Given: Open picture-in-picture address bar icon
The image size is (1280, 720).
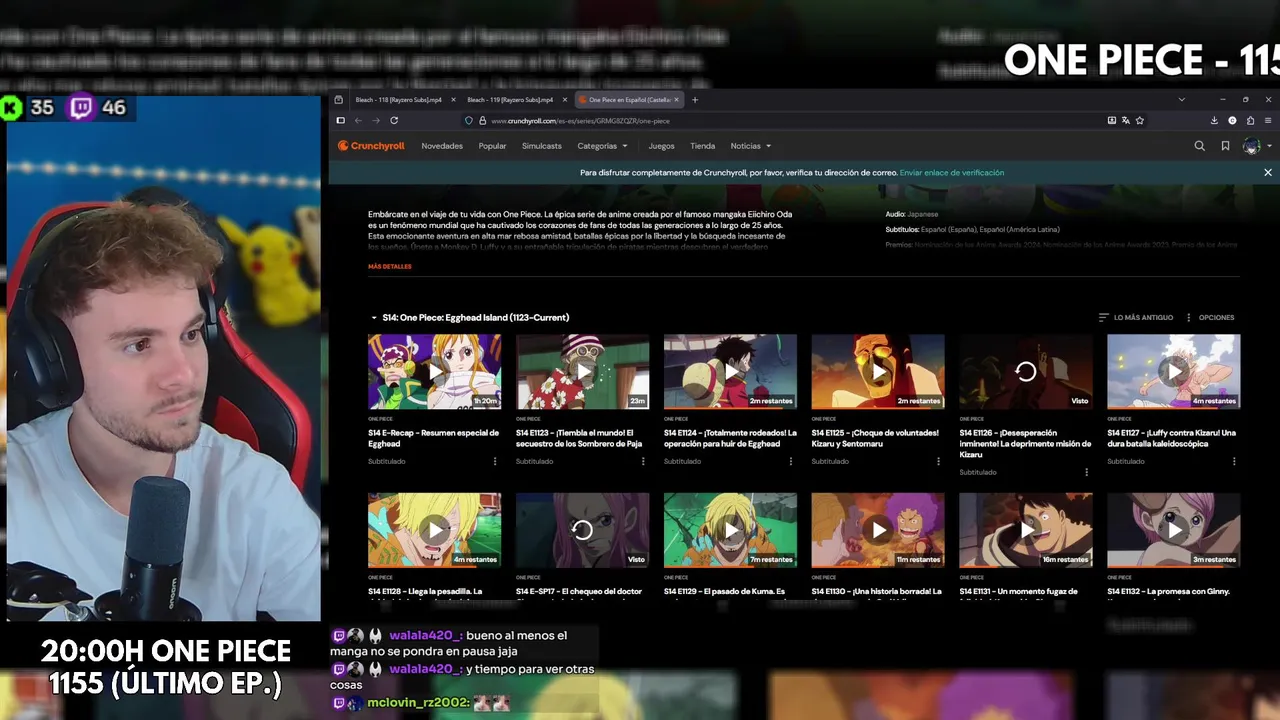Looking at the screenshot, I should tap(1111, 120).
